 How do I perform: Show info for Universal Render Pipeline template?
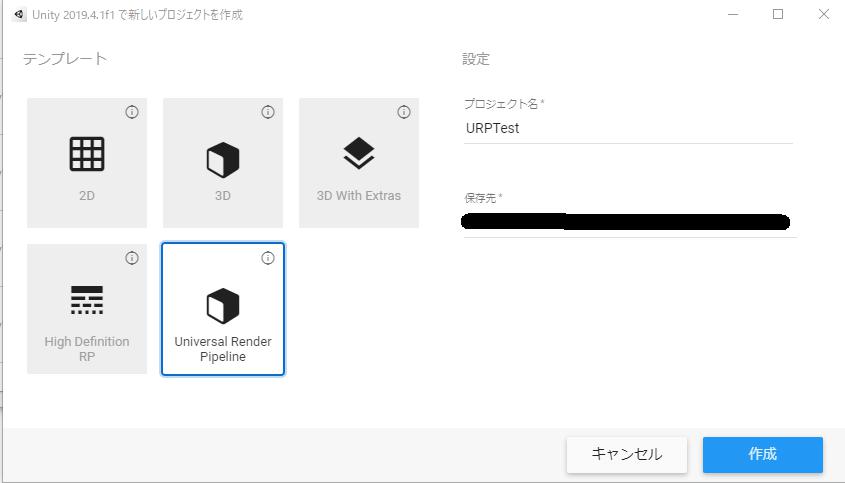click(x=268, y=258)
